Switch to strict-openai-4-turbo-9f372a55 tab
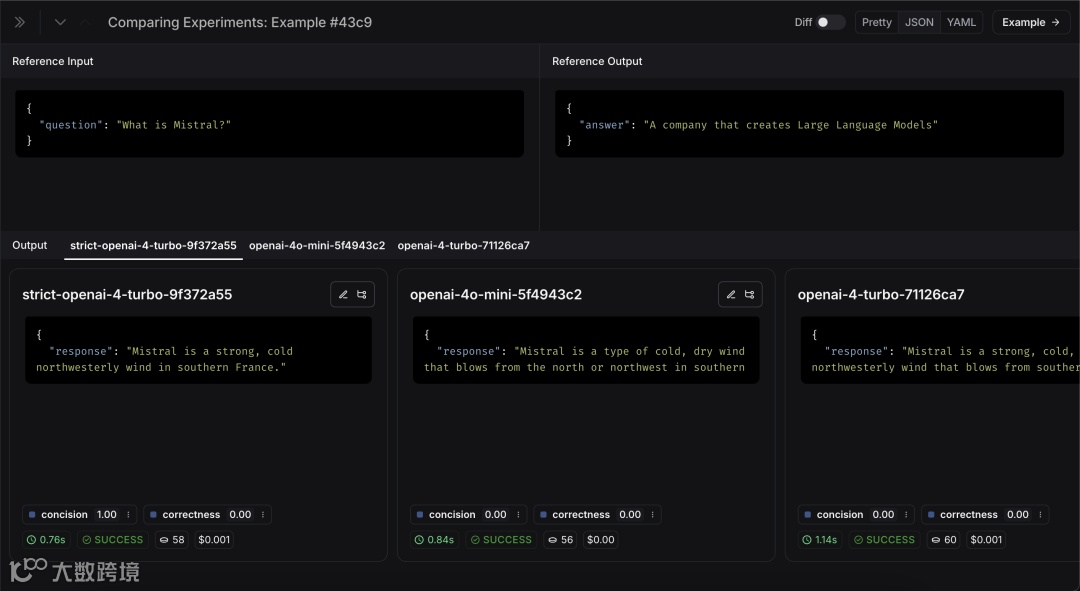This screenshot has height=591, width=1080. [x=153, y=245]
